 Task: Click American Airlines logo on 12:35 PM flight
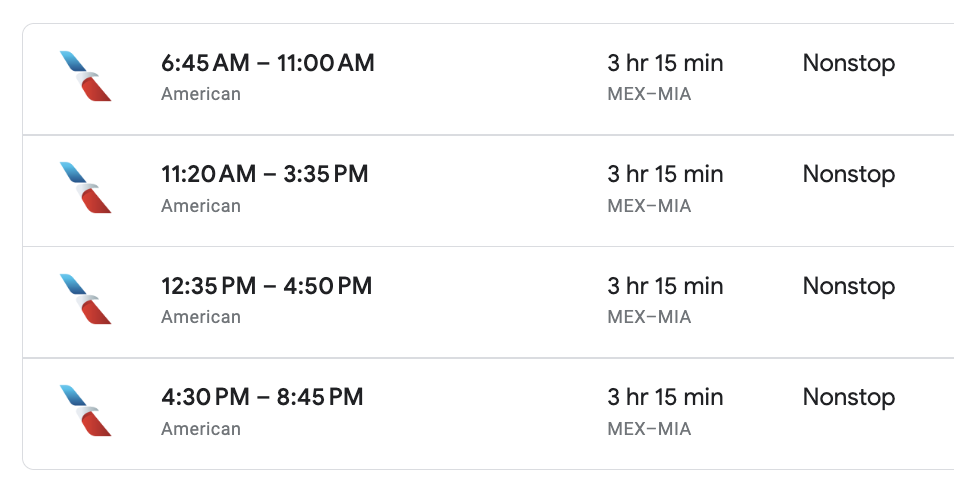pos(86,299)
